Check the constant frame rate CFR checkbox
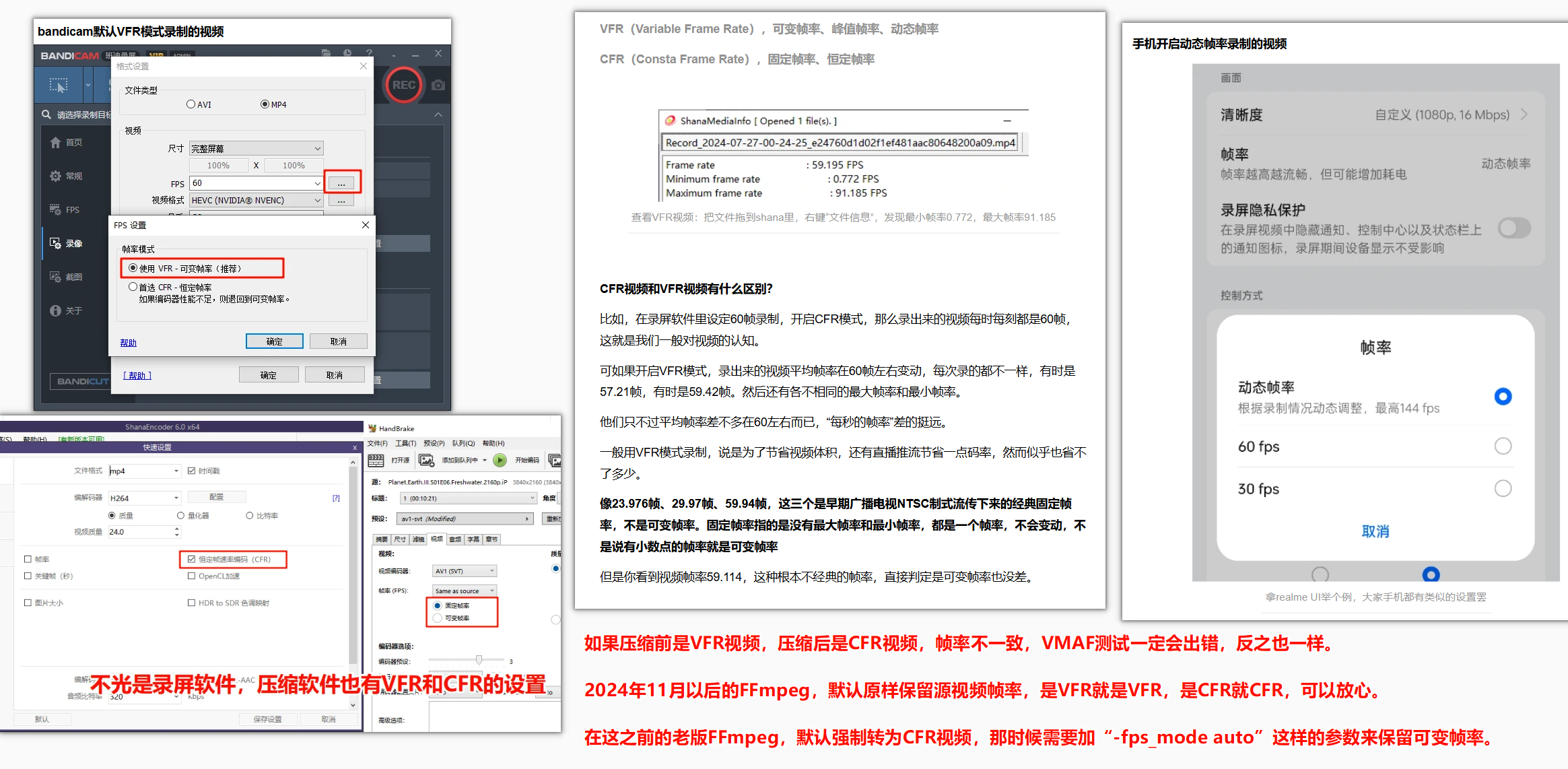This screenshot has height=769, width=1568. click(192, 559)
